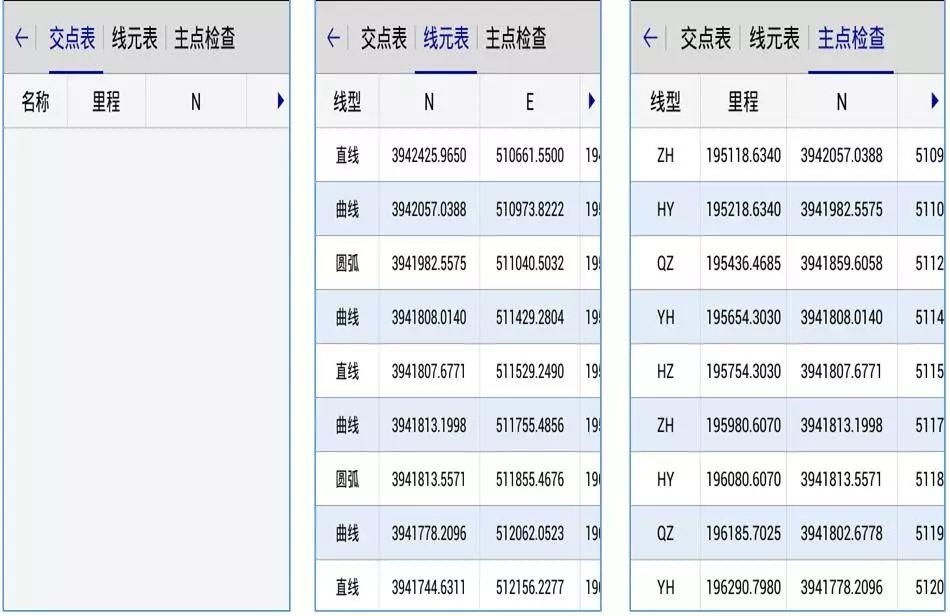Click the right arrow in 线元表 table header
The width and height of the screenshot is (950, 616).
[591, 100]
